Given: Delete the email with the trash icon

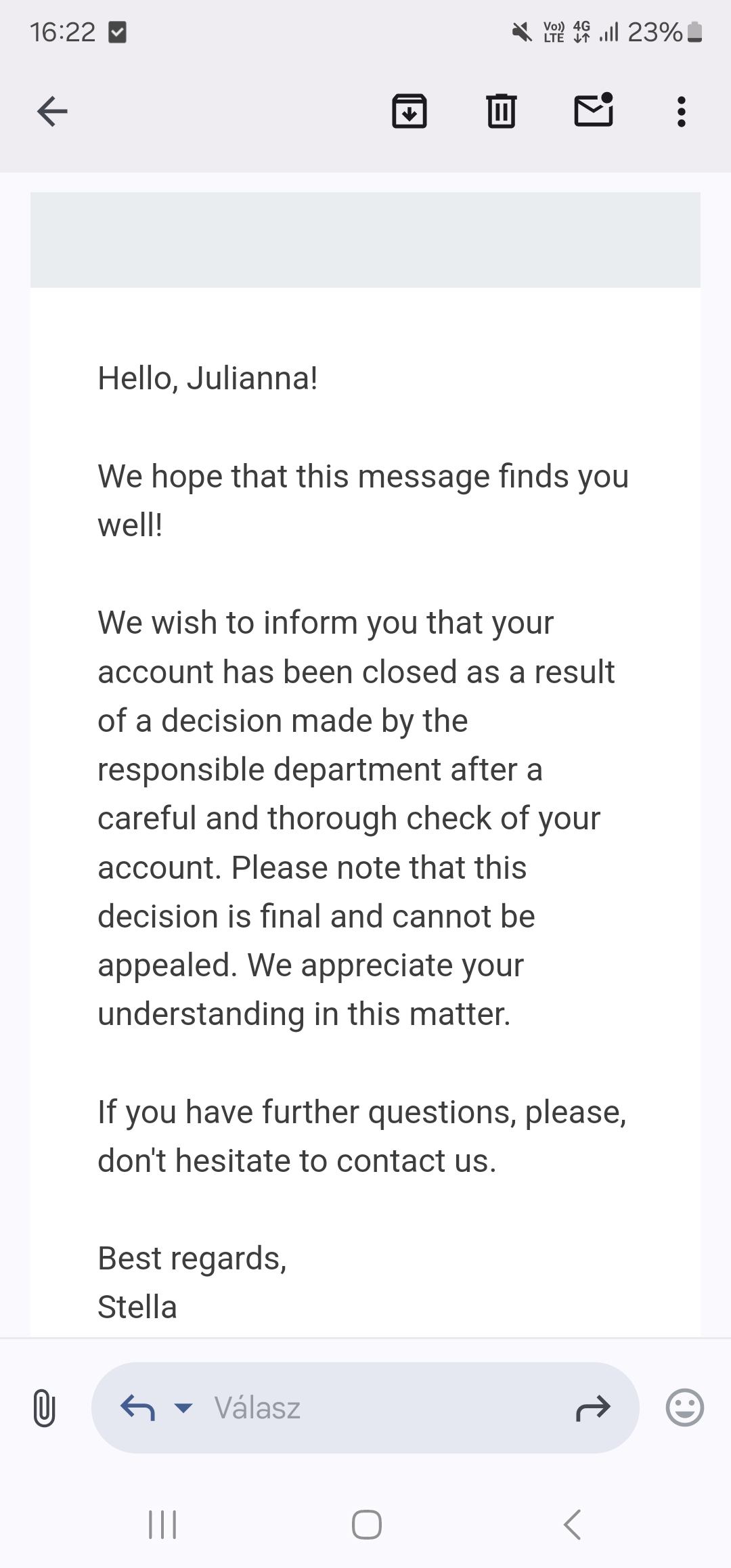Looking at the screenshot, I should click(502, 111).
